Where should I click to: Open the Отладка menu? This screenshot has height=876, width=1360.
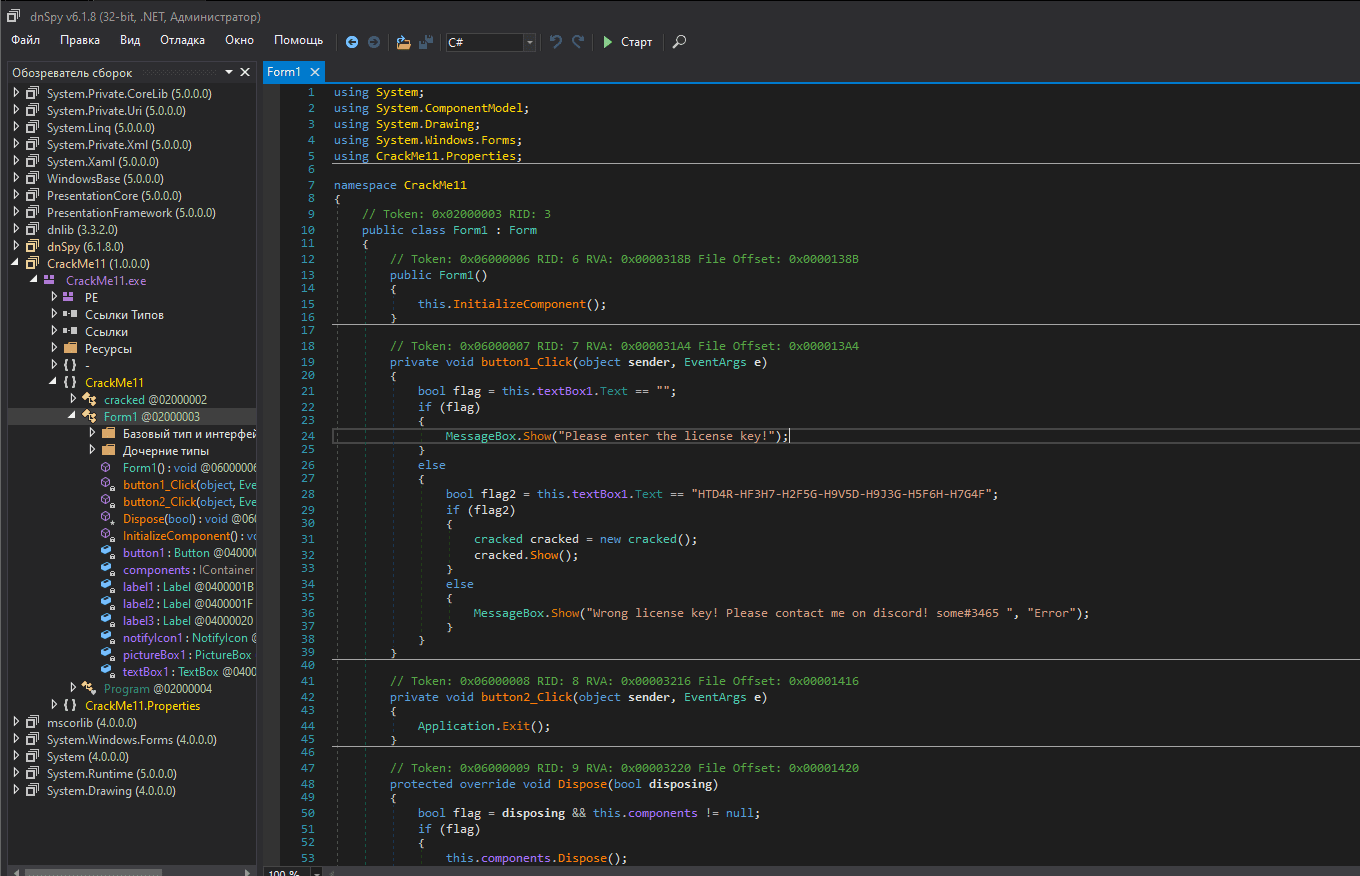182,40
